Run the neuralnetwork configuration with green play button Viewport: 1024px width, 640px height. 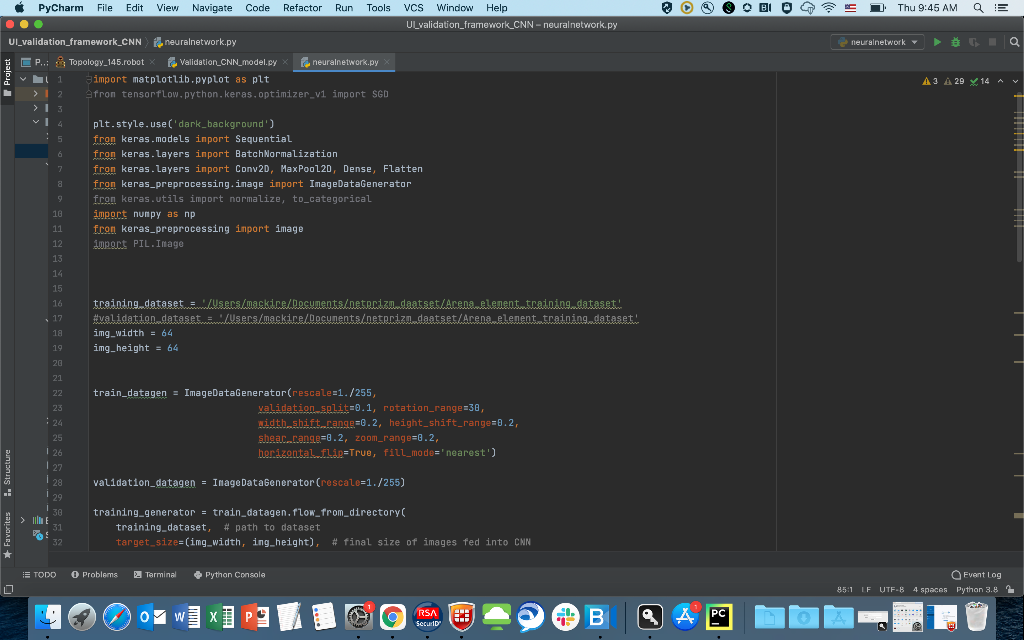tap(937, 42)
